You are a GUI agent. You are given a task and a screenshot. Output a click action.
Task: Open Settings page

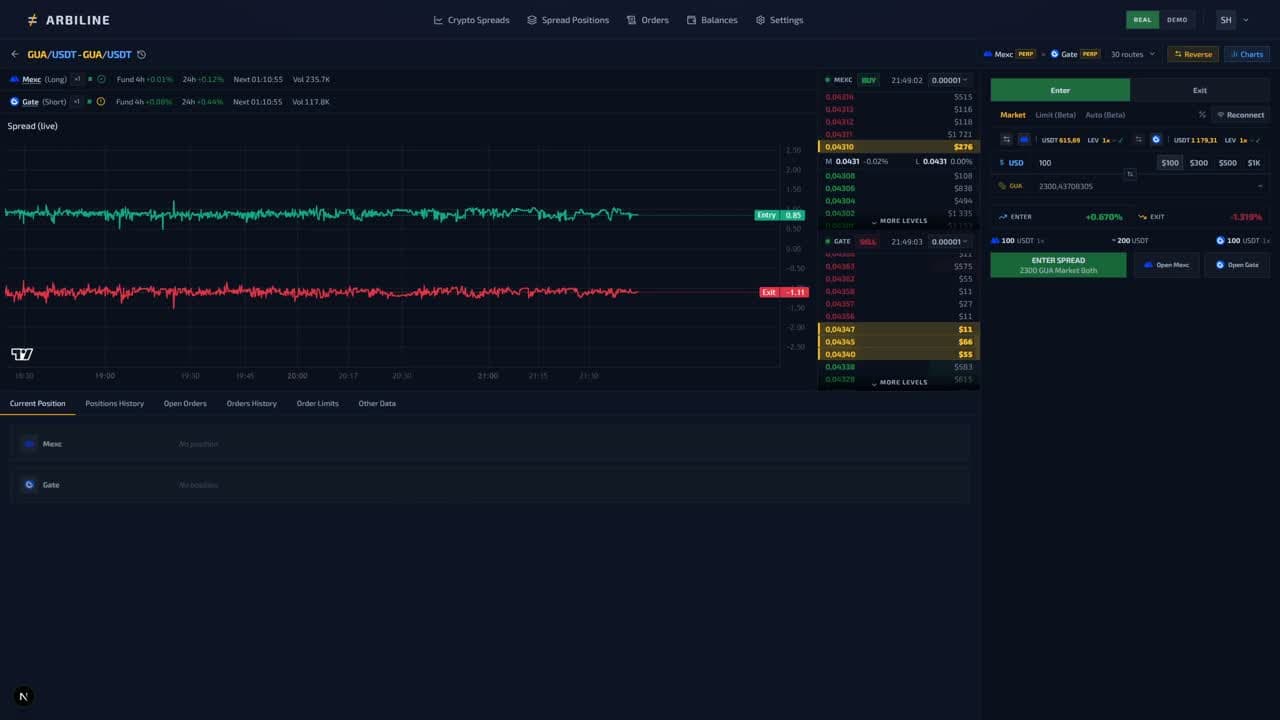point(779,20)
